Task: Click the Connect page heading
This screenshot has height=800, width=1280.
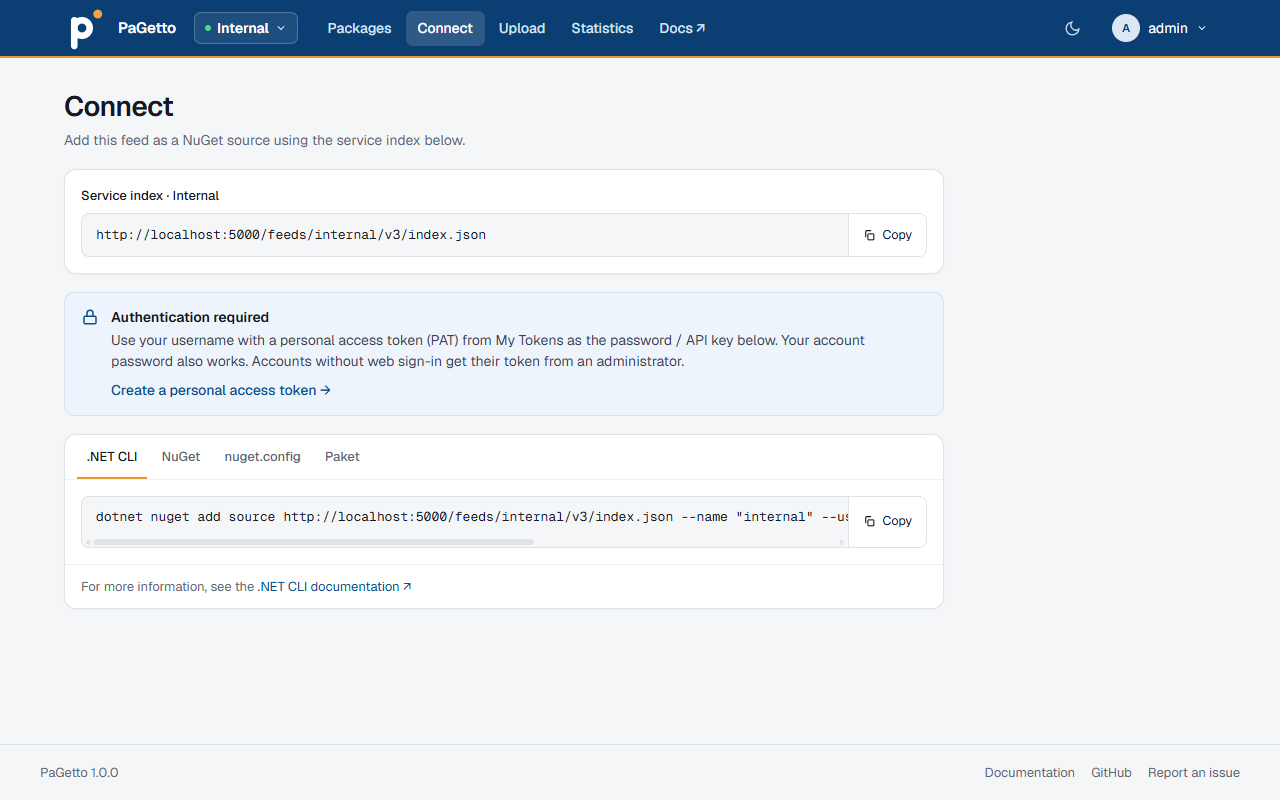Action: click(x=119, y=107)
